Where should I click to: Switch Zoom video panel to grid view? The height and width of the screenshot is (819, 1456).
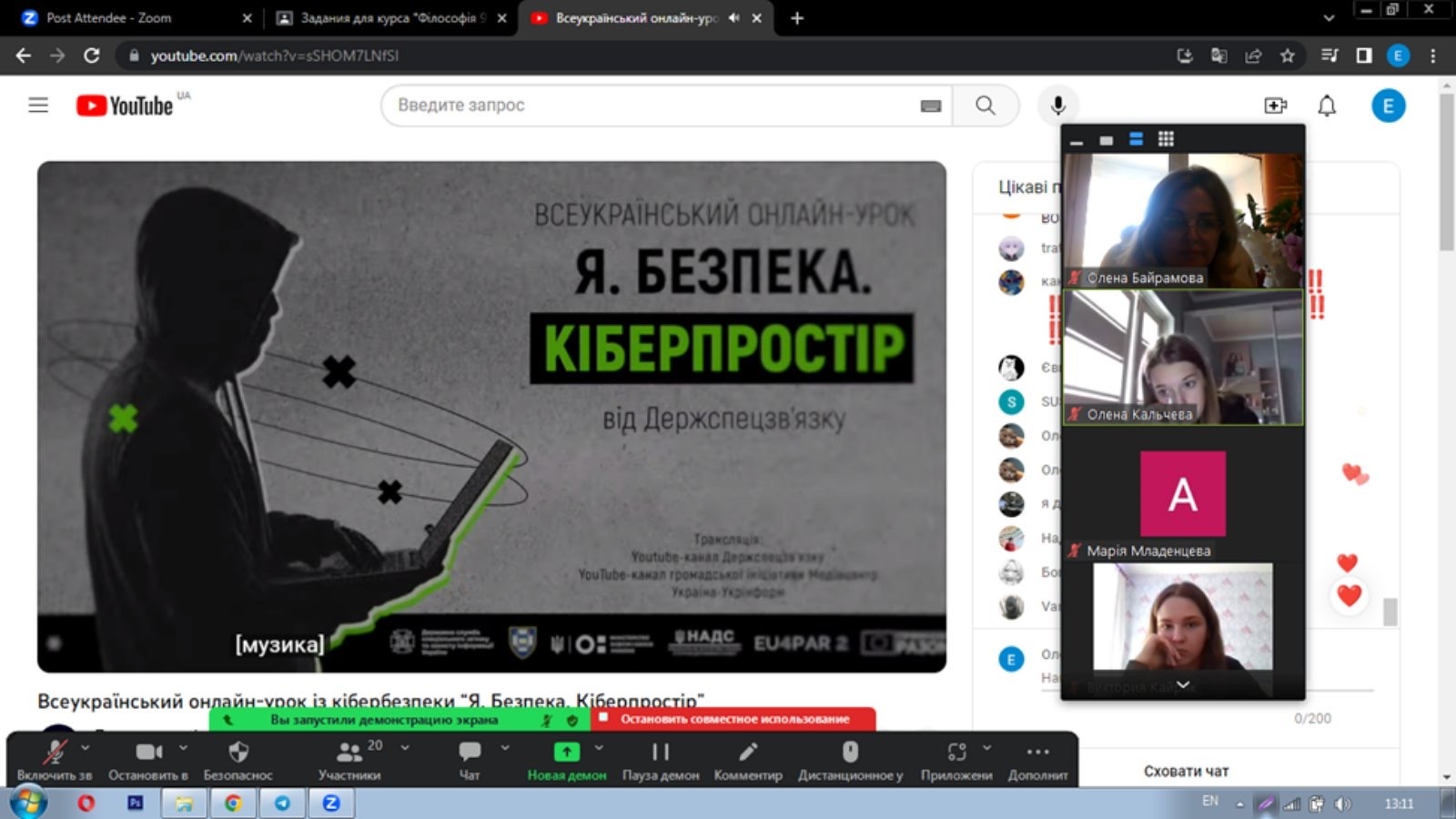point(1166,139)
